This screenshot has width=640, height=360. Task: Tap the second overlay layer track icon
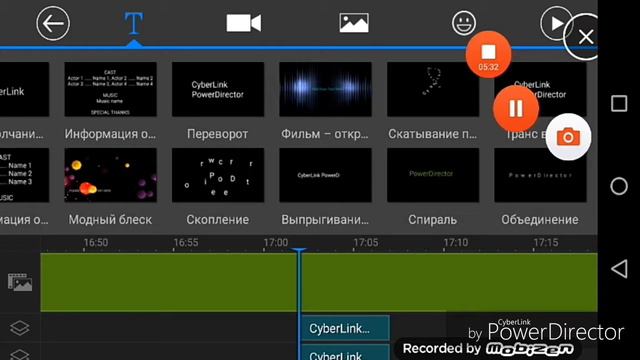pyautogui.click(x=20, y=354)
